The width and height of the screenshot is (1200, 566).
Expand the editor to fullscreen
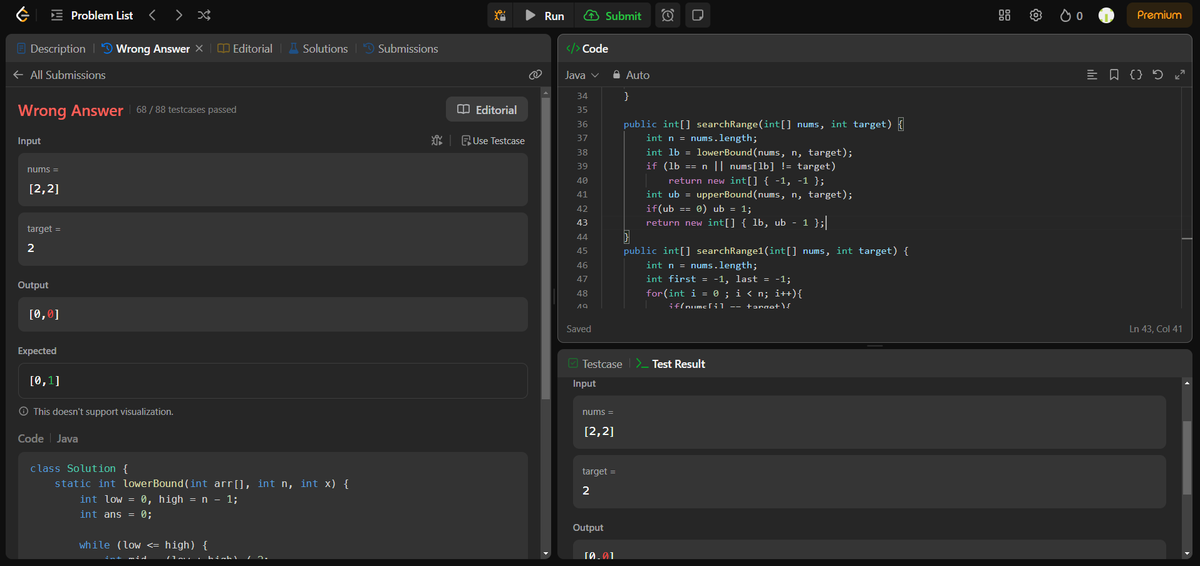(x=1180, y=75)
